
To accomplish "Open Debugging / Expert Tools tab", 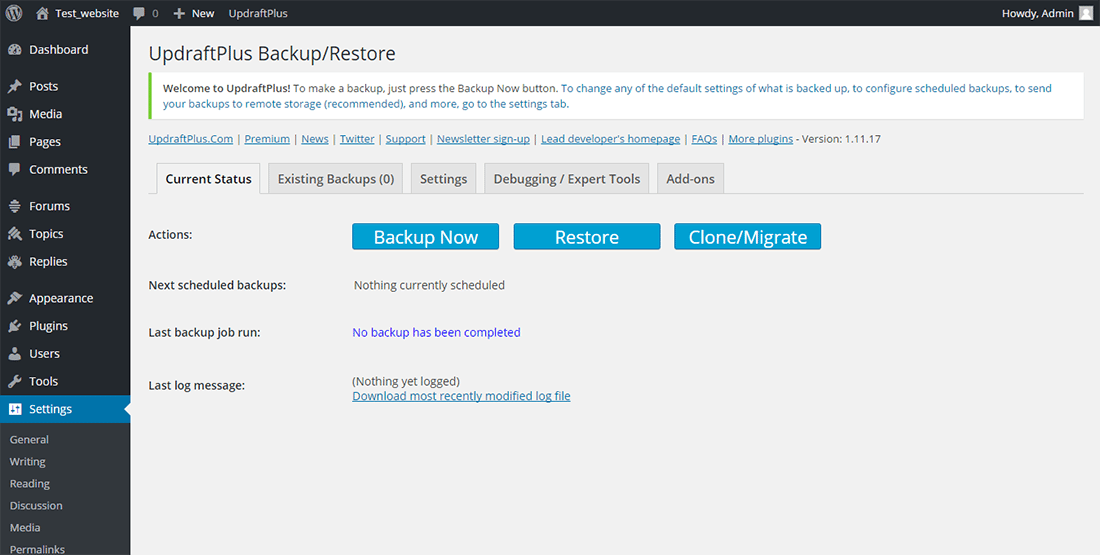I will (x=567, y=179).
